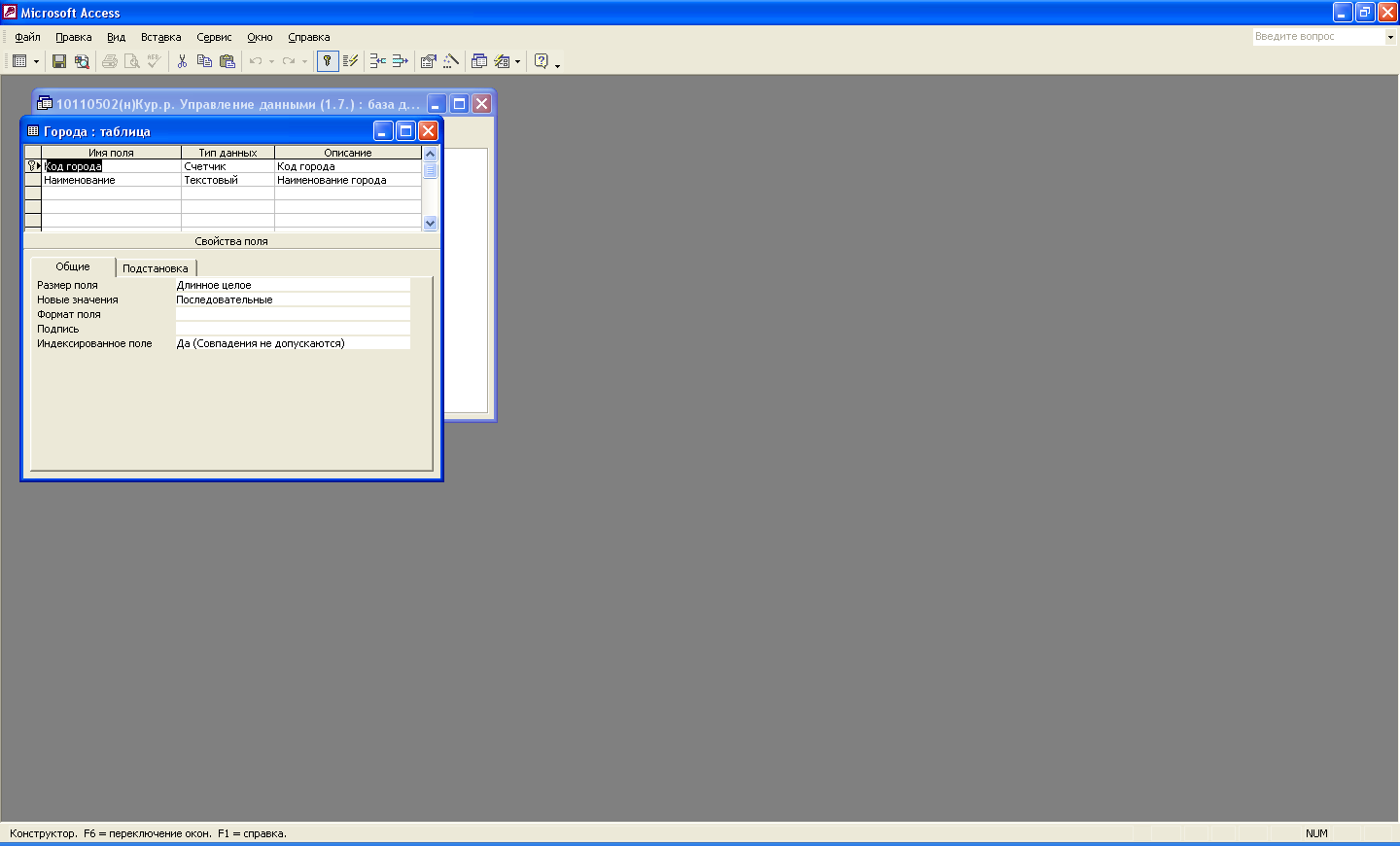Click the Insert Rows icon

377,61
